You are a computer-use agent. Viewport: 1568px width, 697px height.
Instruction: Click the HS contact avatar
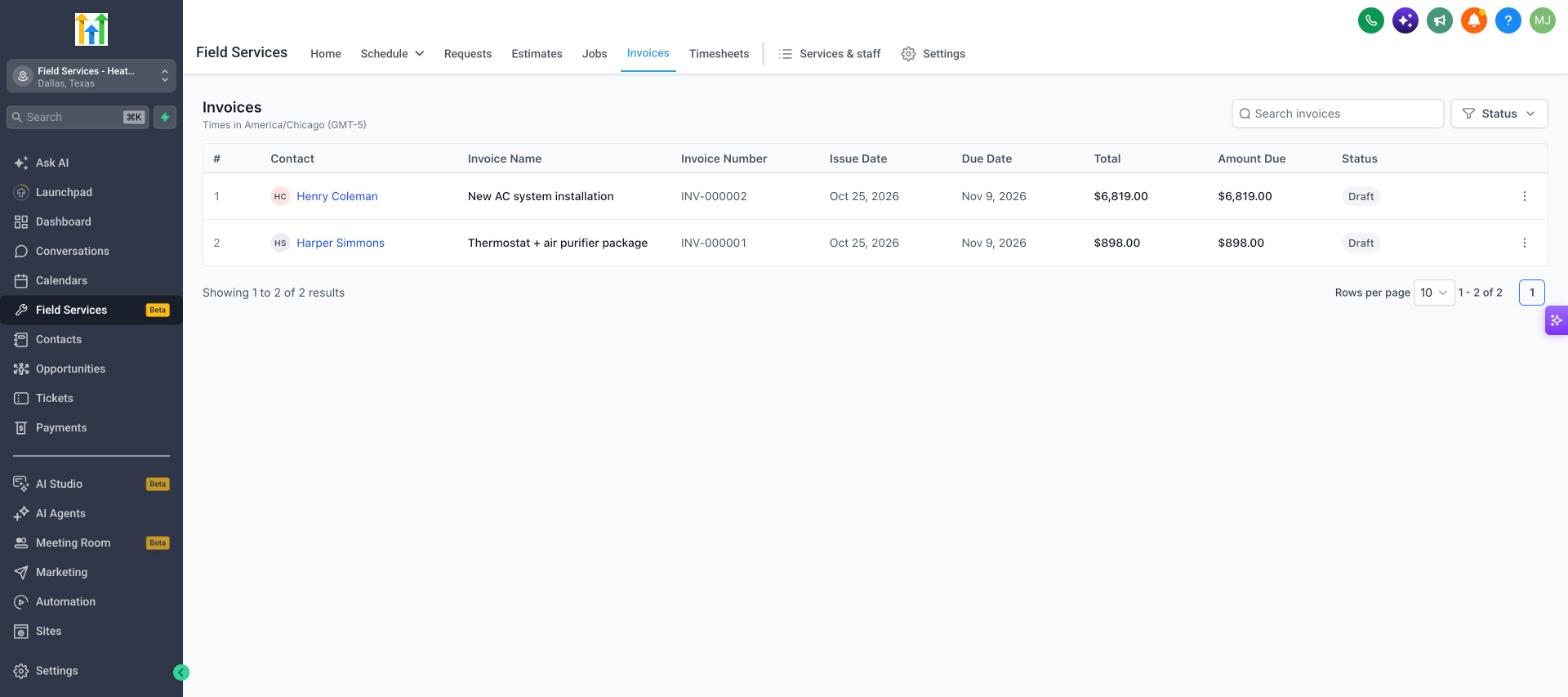[x=280, y=243]
